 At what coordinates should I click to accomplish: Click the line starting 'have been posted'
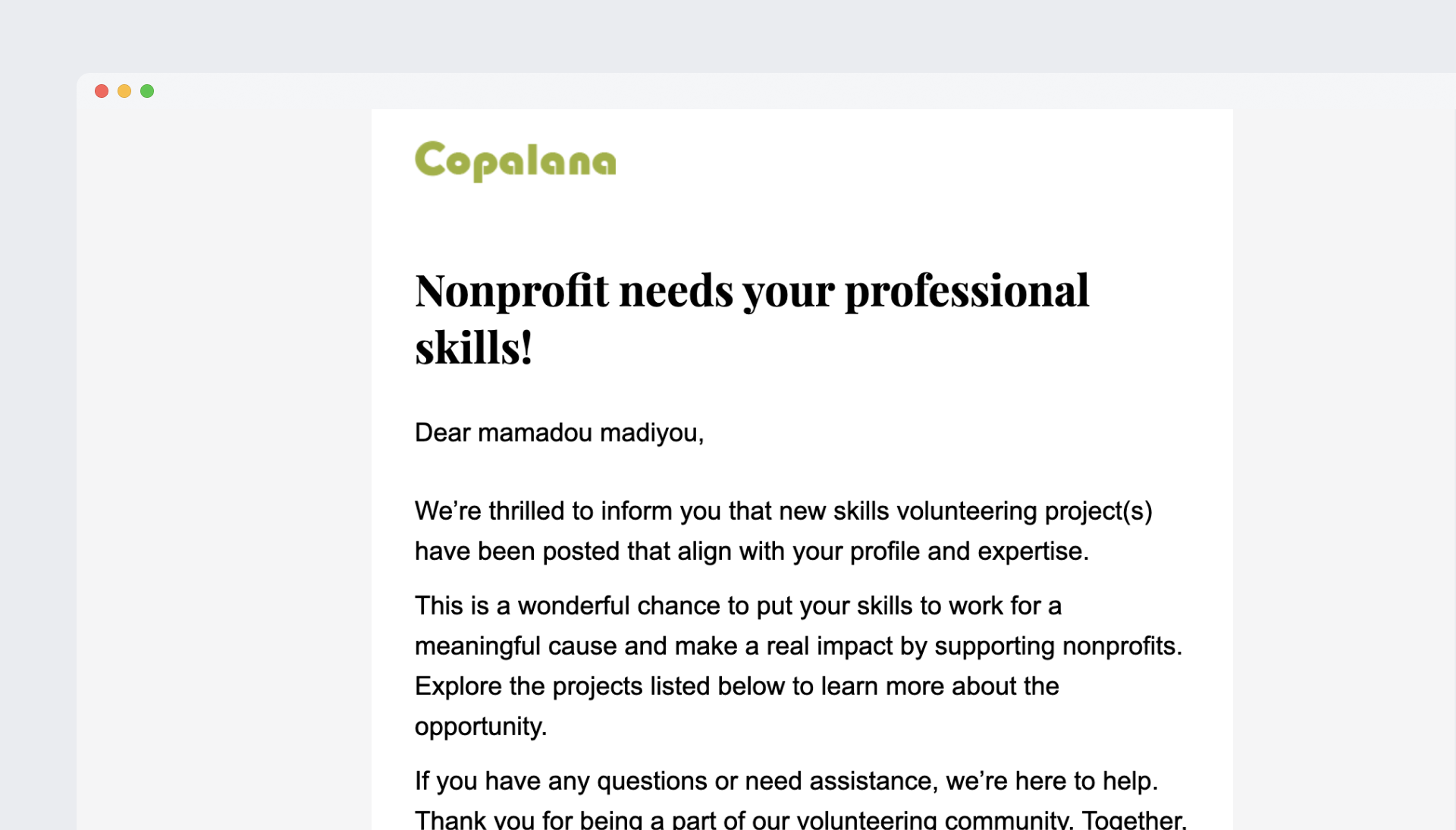pos(751,551)
